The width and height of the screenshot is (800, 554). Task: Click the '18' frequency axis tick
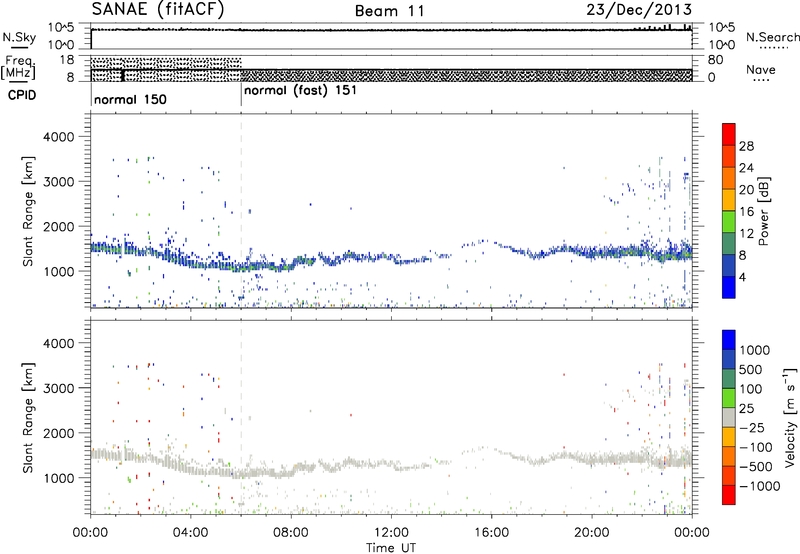pyautogui.click(x=67, y=60)
